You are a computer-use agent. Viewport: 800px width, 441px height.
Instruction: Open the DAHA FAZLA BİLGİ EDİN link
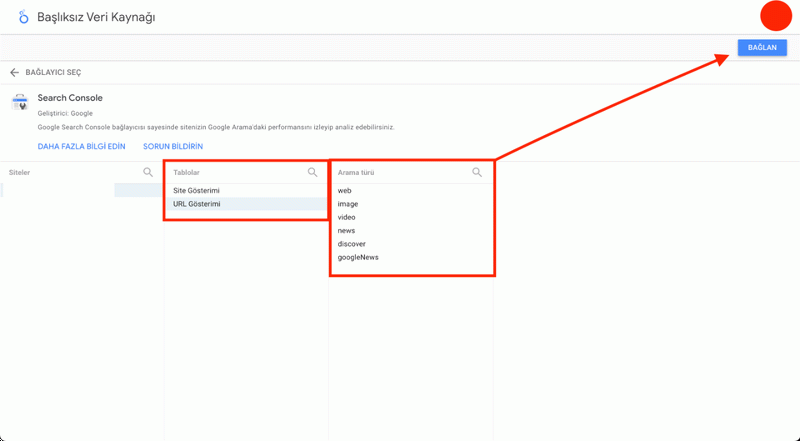pyautogui.click(x=82, y=146)
